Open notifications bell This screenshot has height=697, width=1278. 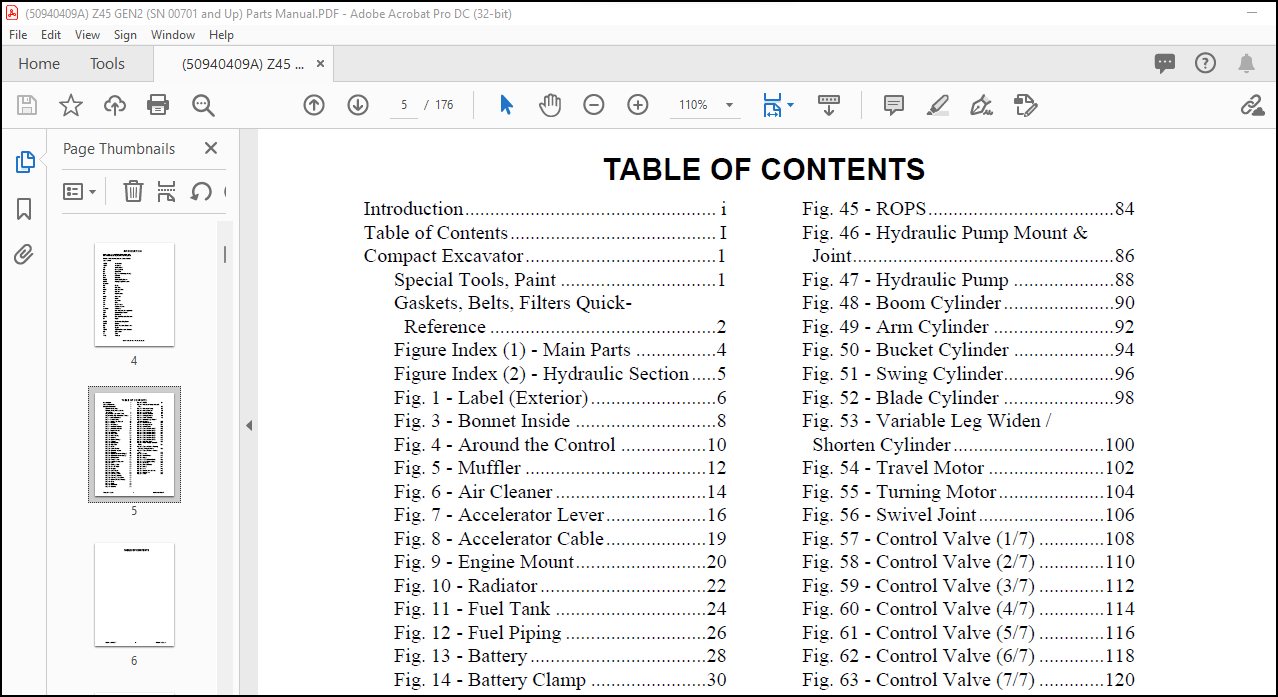pyautogui.click(x=1246, y=64)
